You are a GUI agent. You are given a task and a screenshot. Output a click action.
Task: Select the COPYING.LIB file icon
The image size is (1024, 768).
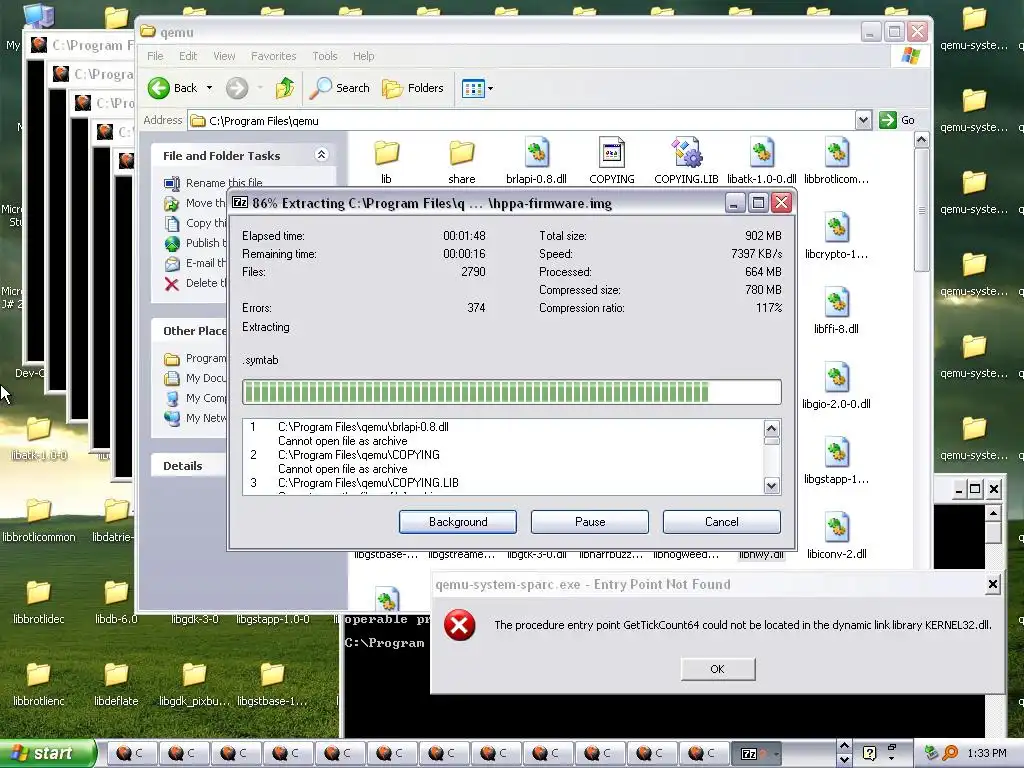click(x=686, y=153)
